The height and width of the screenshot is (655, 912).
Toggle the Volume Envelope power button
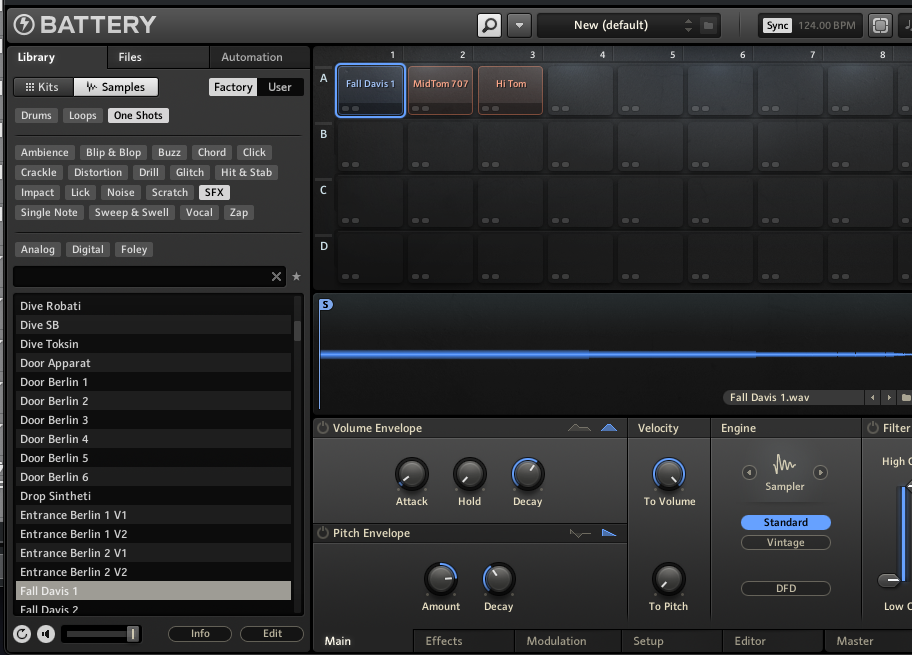(323, 428)
